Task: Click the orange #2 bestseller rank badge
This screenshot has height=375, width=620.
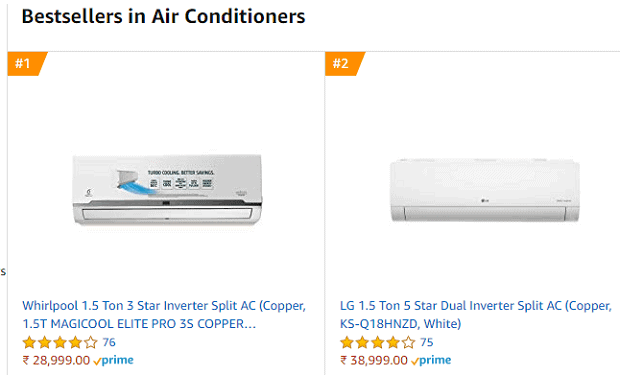Action: (343, 63)
